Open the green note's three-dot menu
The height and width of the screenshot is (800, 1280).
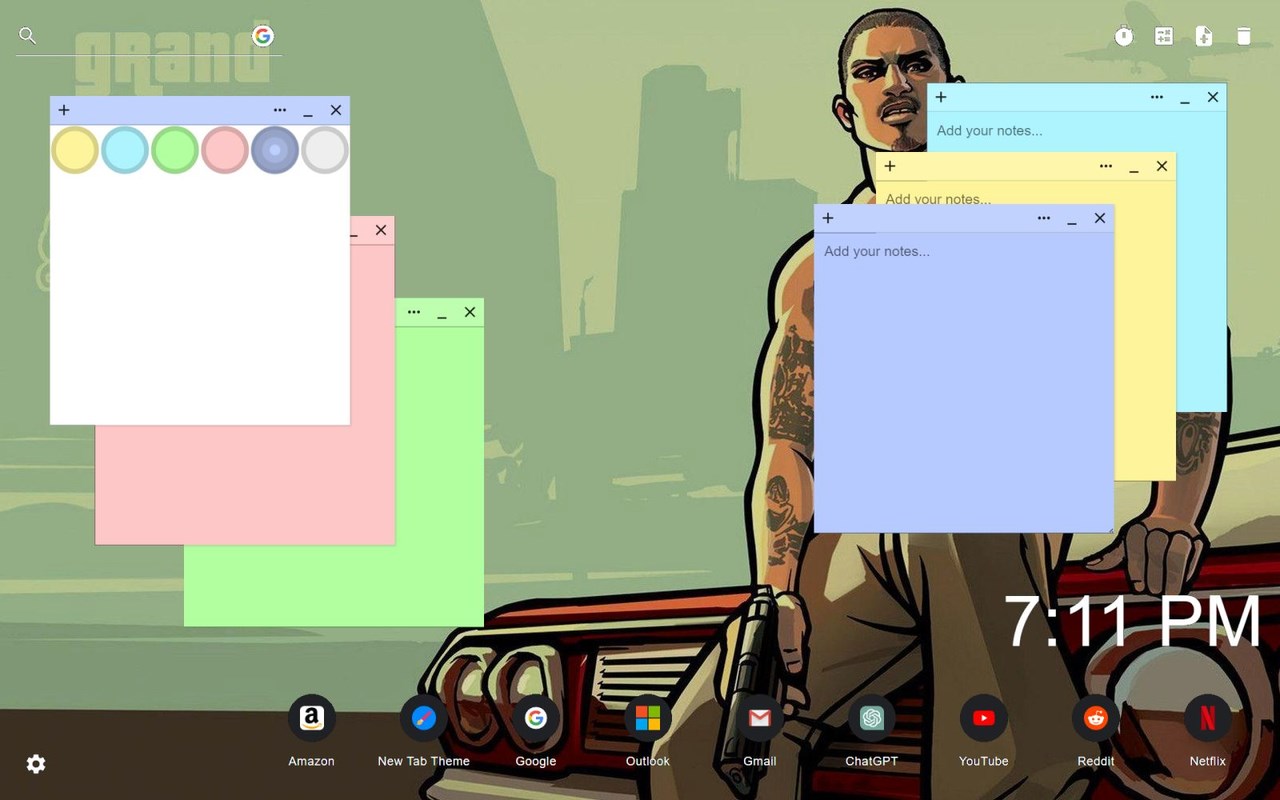click(x=414, y=312)
